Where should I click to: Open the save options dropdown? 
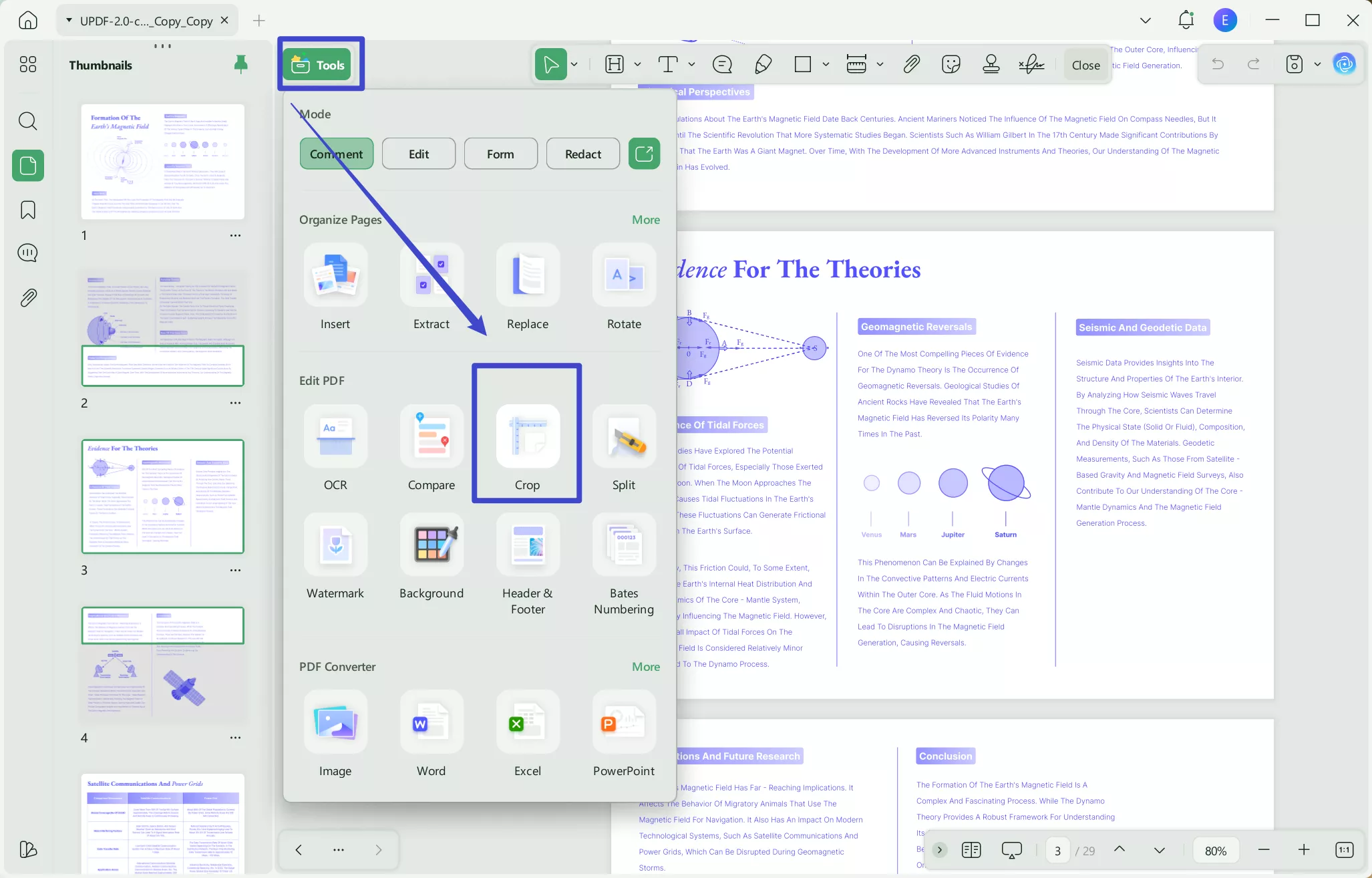(x=1317, y=64)
